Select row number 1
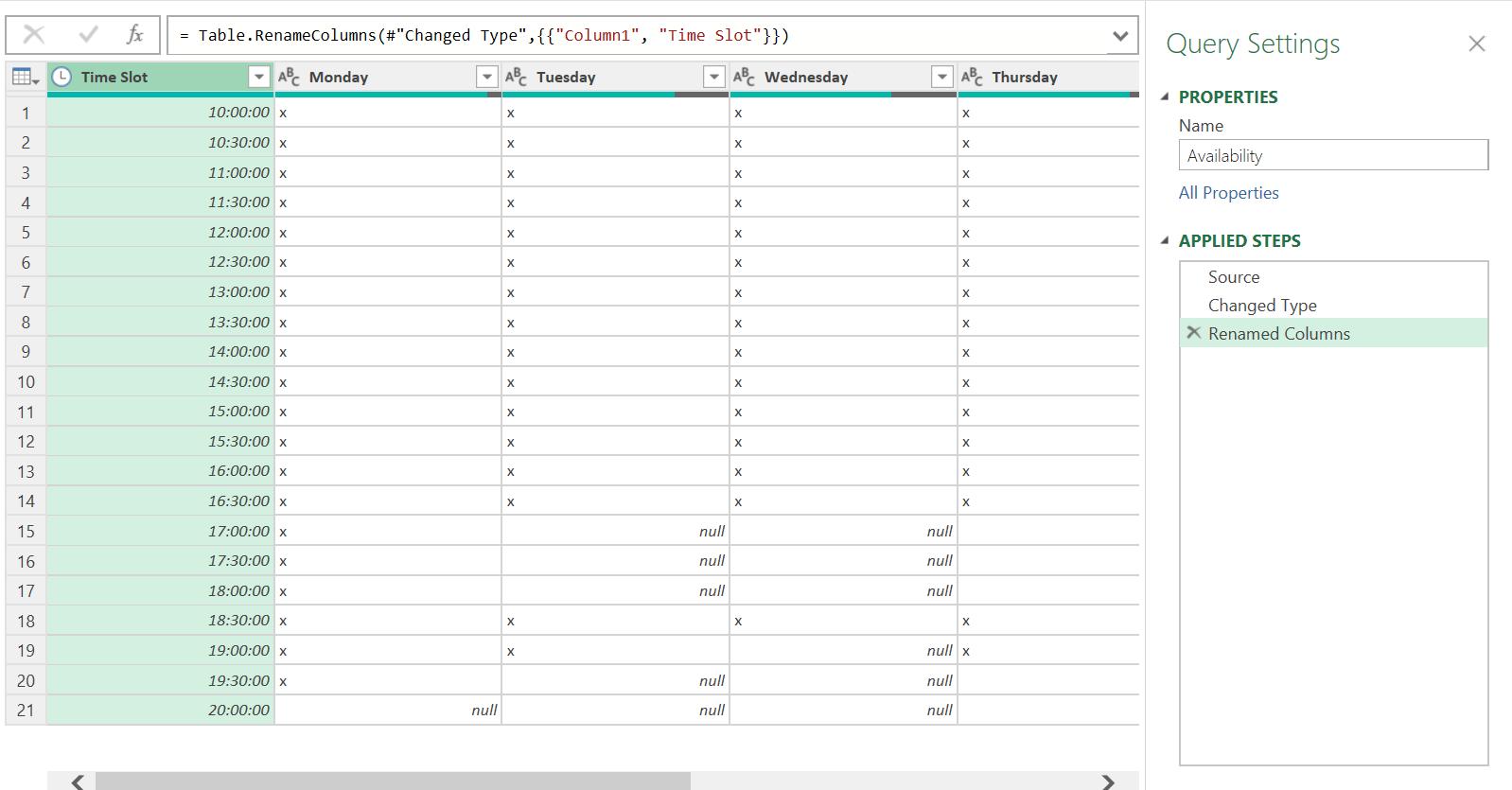This screenshot has height=790, width=1512. click(26, 113)
